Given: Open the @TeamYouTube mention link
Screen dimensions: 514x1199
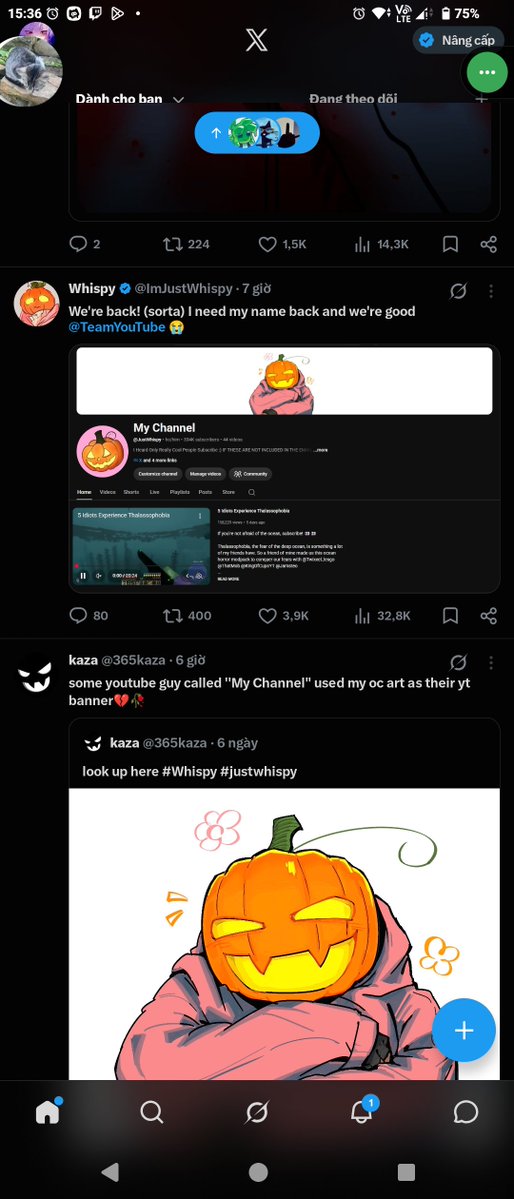Looking at the screenshot, I should (x=117, y=327).
